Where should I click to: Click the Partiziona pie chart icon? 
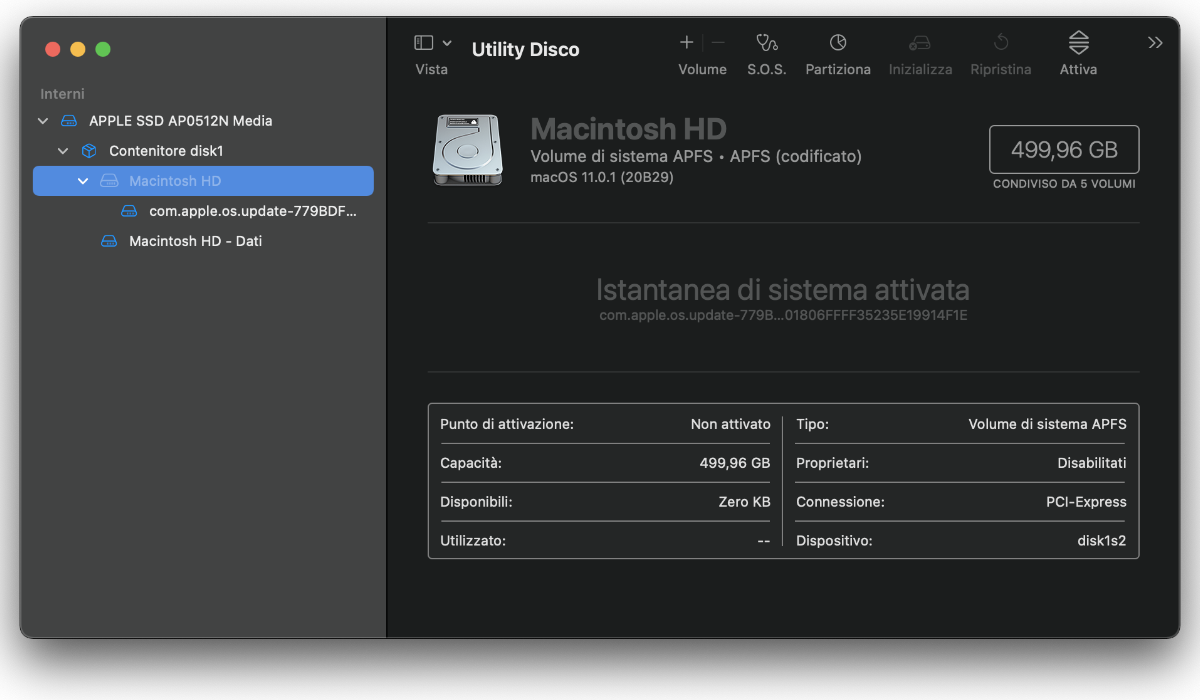838,42
